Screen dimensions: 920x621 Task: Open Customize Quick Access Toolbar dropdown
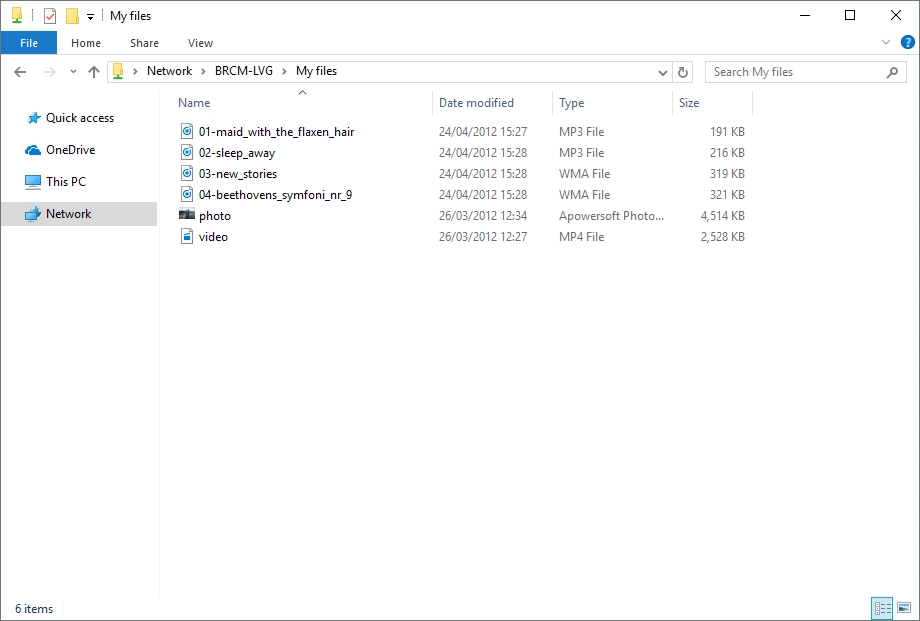coord(90,16)
